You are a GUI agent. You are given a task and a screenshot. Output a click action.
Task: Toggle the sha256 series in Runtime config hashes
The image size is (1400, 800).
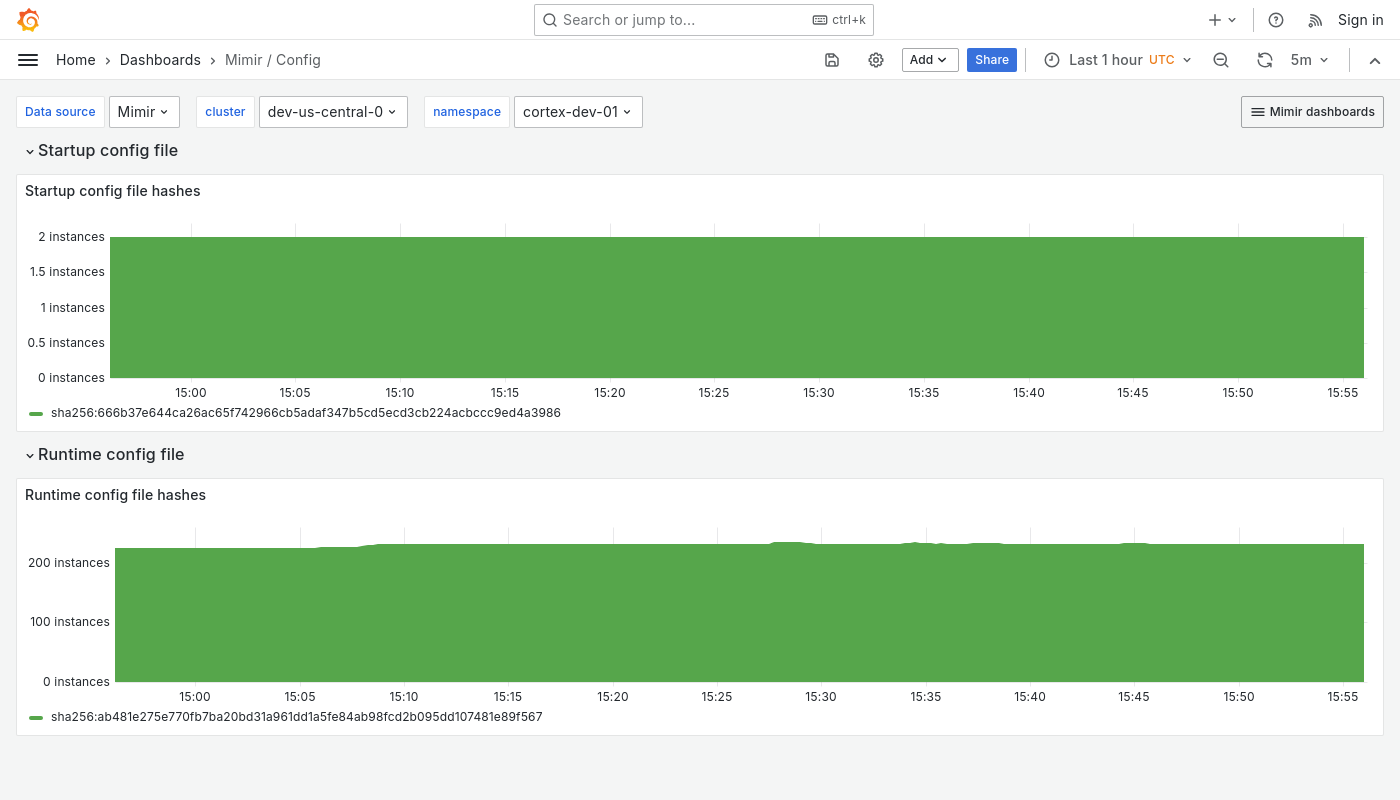(296, 717)
